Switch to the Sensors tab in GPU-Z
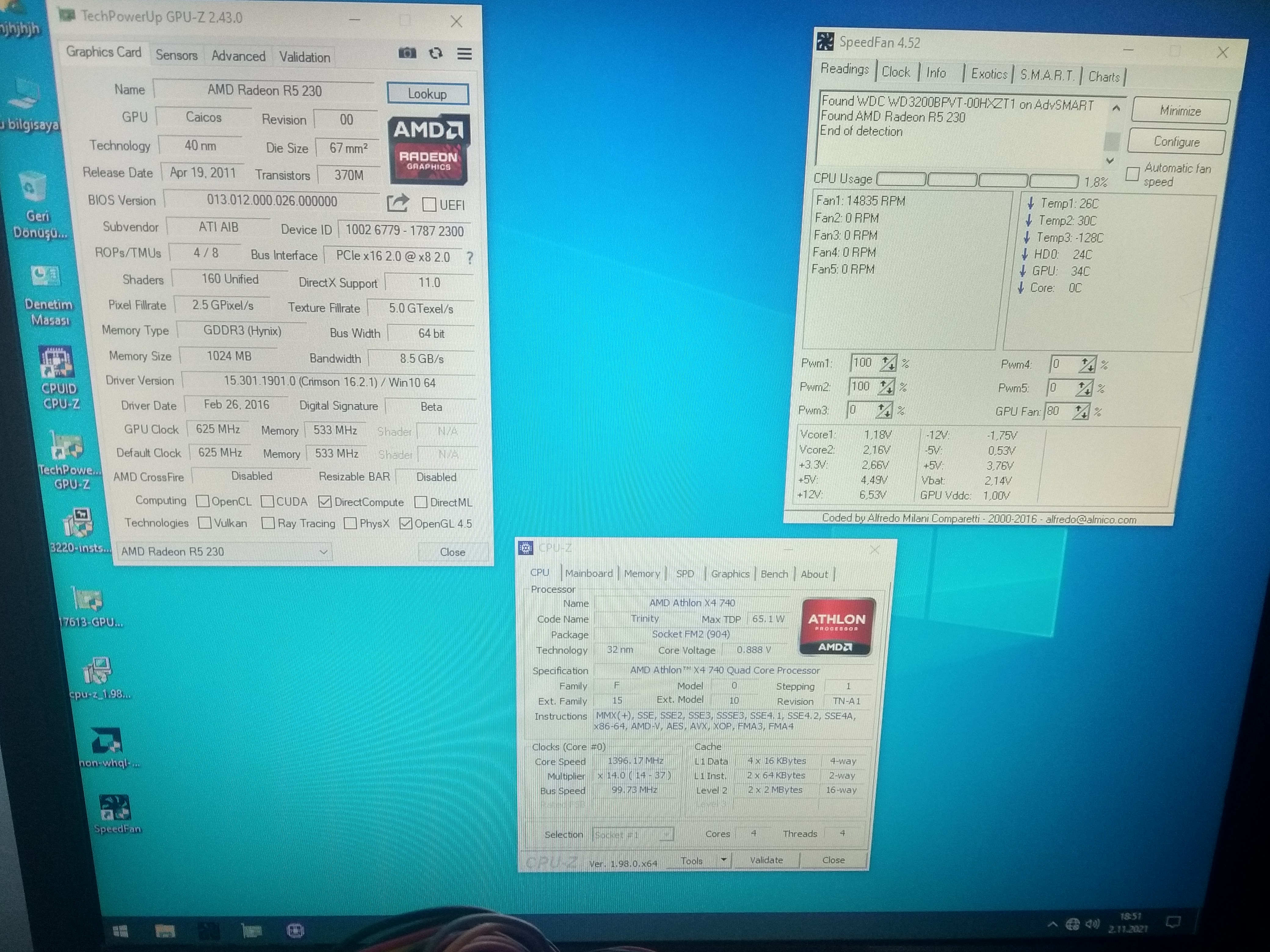Image resolution: width=1270 pixels, height=952 pixels. (176, 55)
